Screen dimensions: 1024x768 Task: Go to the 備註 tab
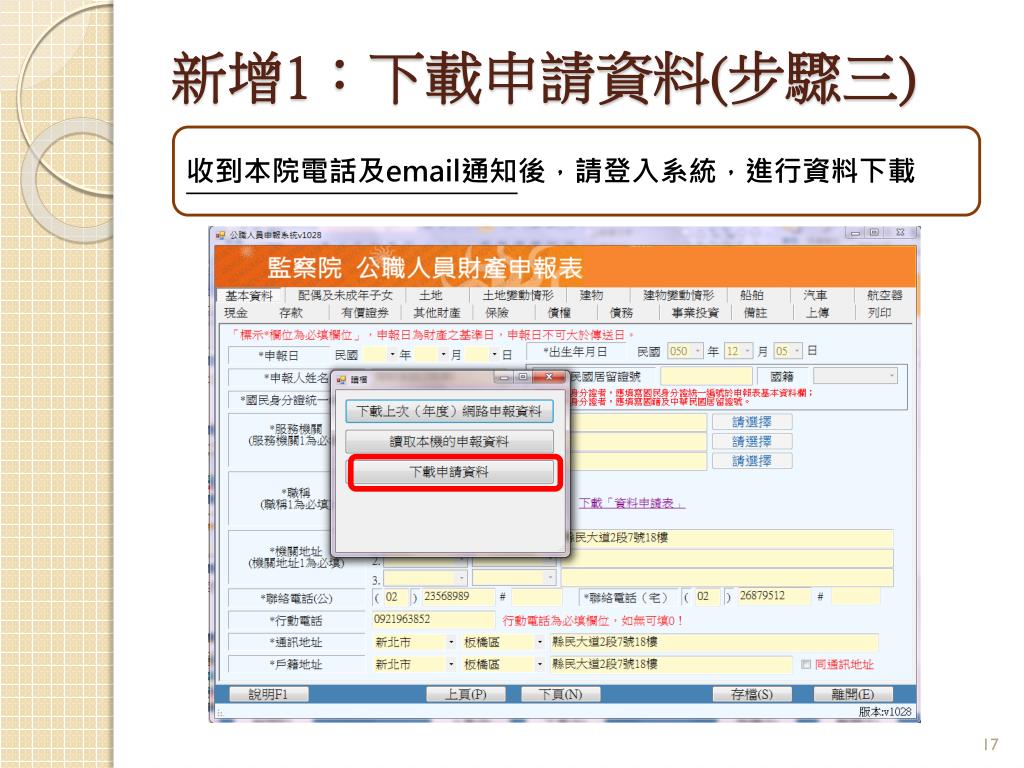point(756,313)
